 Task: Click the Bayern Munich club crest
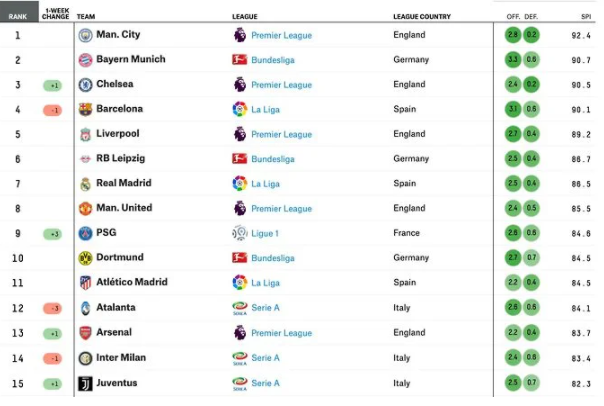85,60
